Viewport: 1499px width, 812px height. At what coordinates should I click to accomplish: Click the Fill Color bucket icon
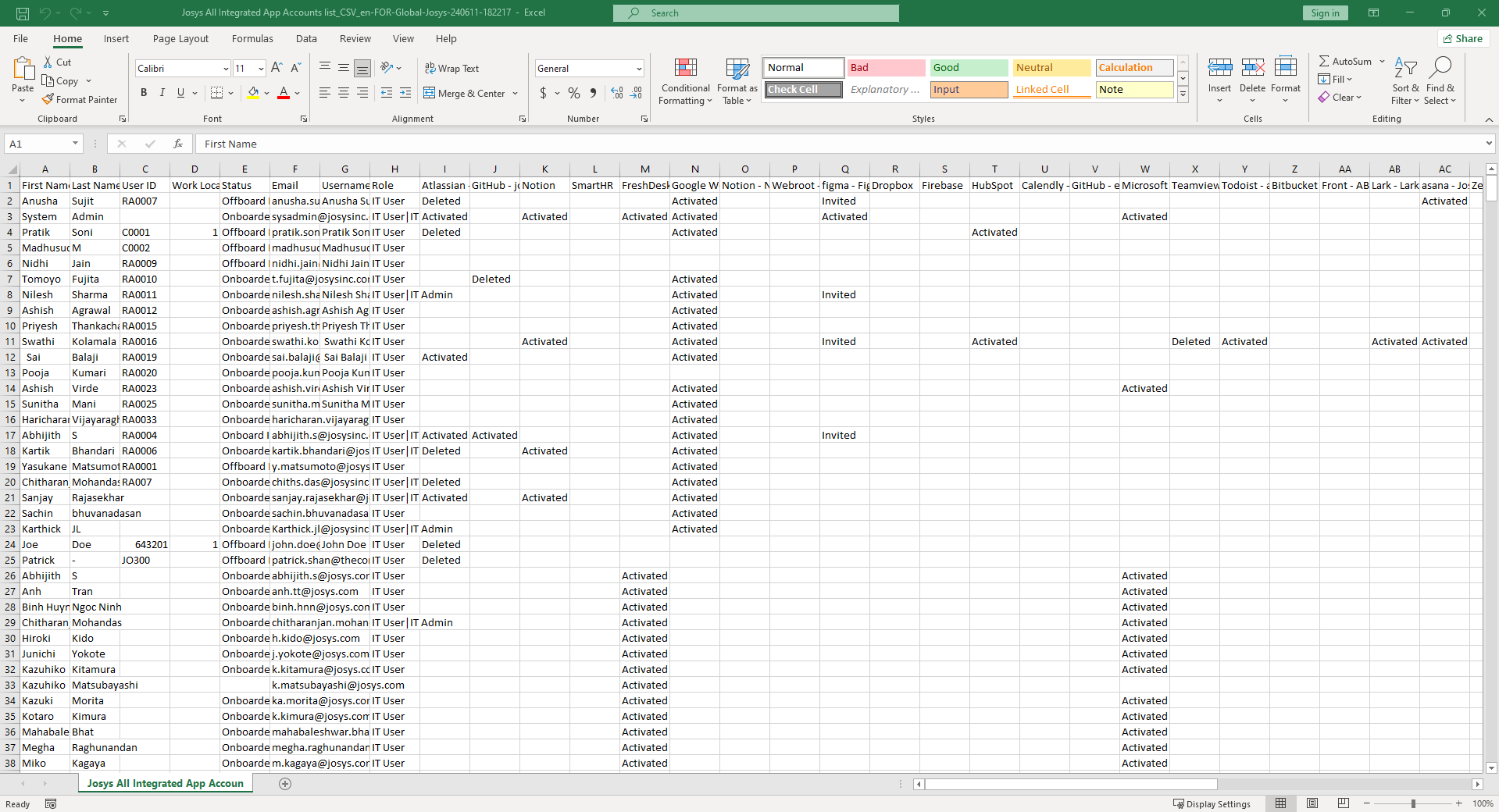pos(253,93)
